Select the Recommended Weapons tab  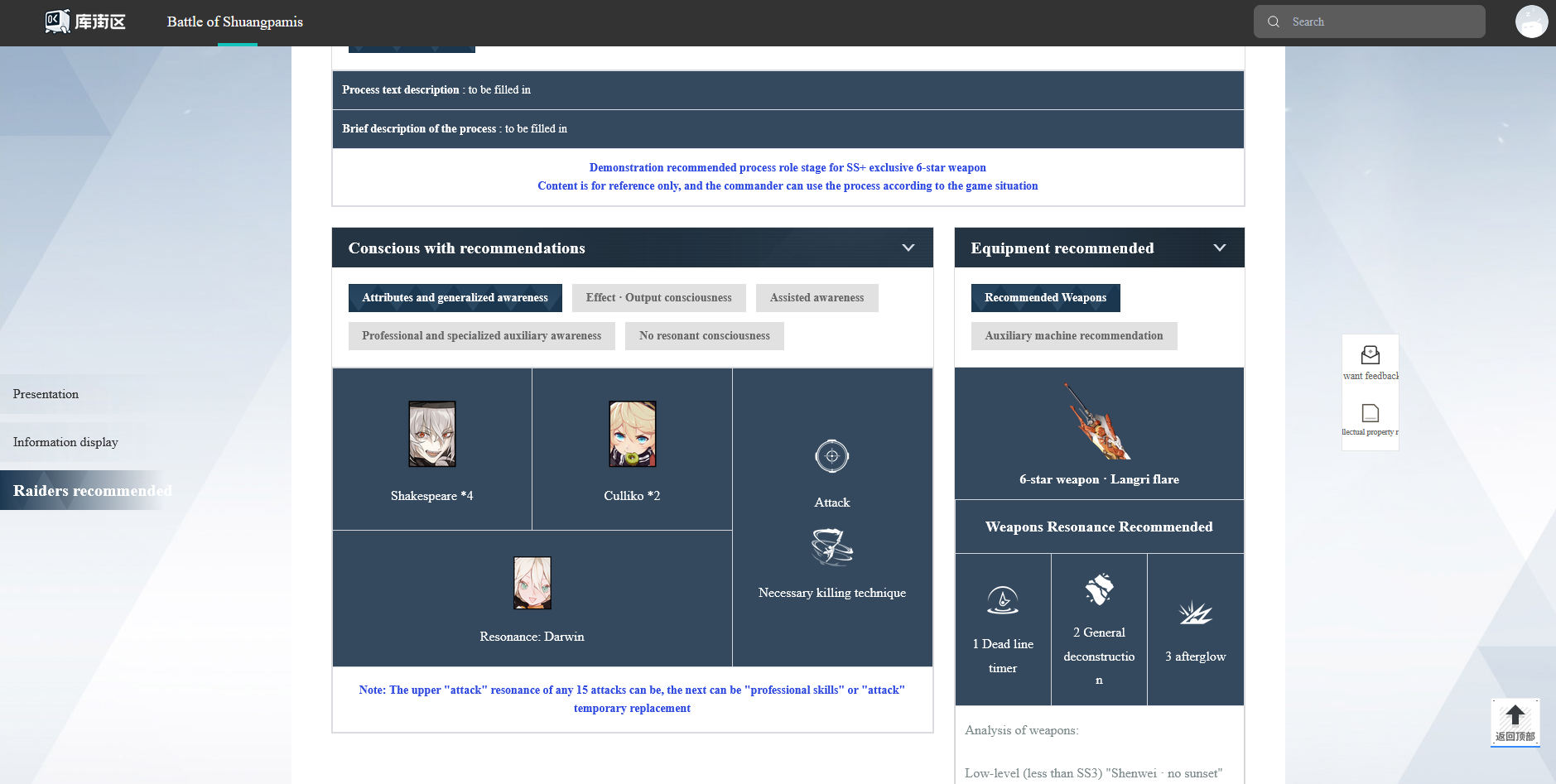1046,298
